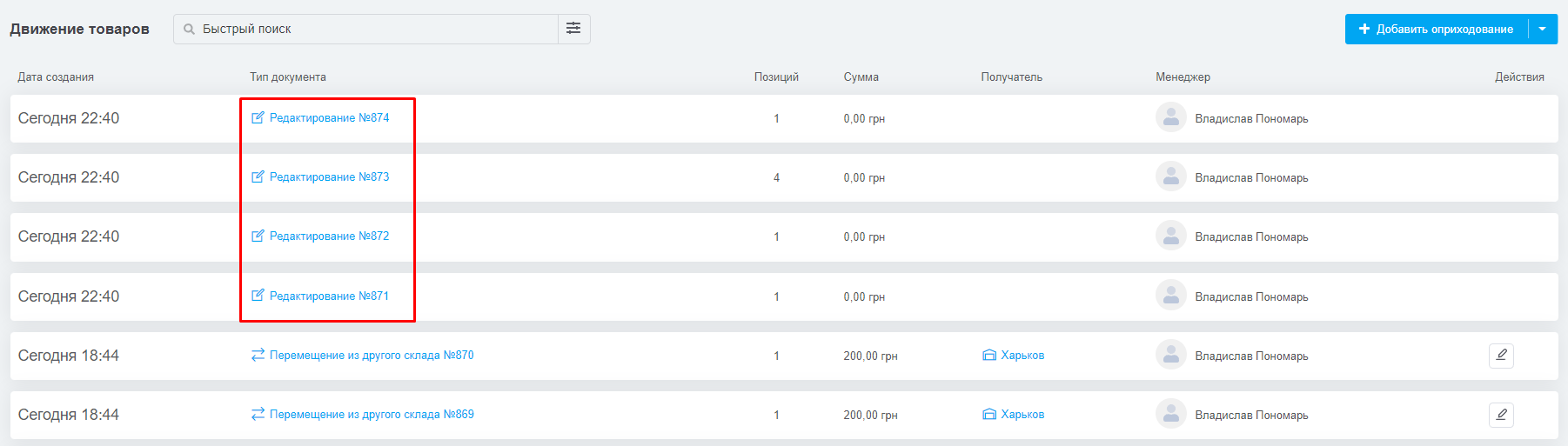Click the edit pencil for document №870

point(1501,356)
